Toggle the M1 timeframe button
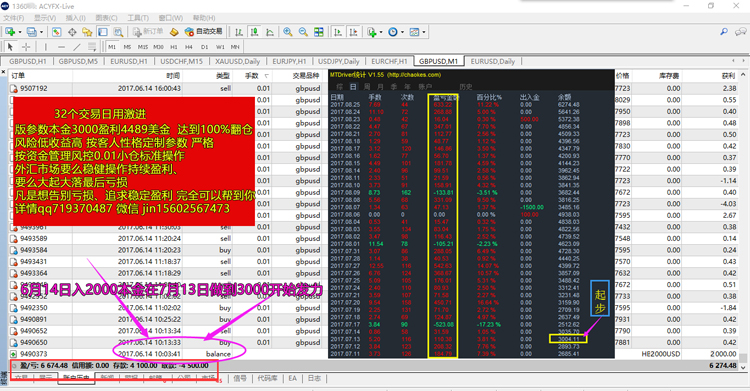This screenshot has height=391, width=750. pos(112,47)
